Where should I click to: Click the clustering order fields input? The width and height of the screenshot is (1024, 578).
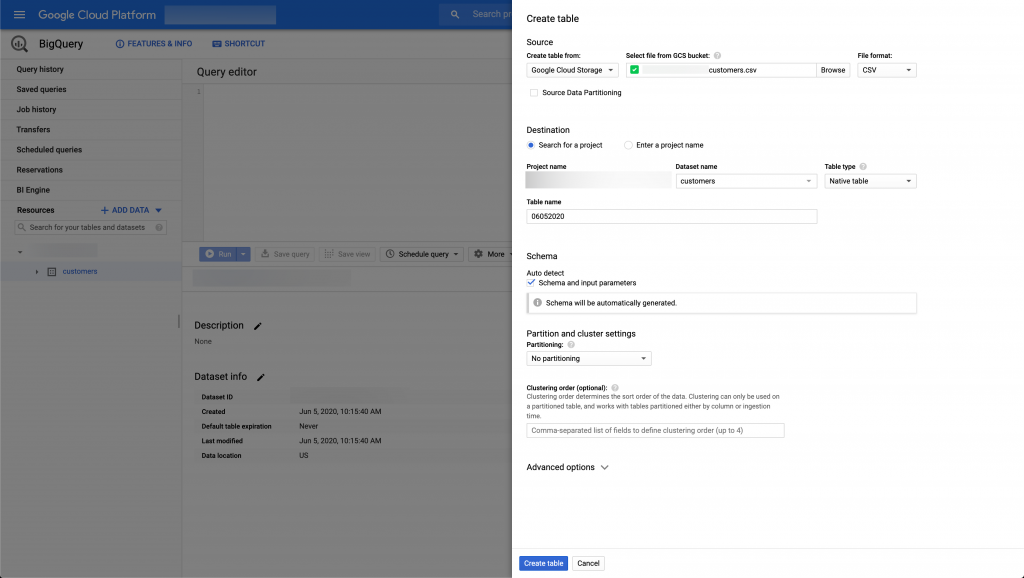(x=655, y=430)
